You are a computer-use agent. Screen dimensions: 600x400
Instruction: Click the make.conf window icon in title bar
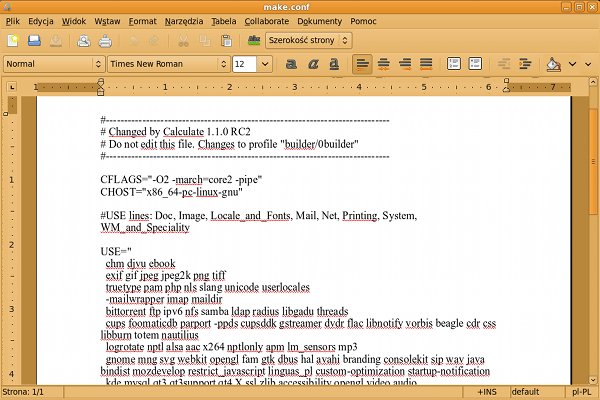[7, 7]
